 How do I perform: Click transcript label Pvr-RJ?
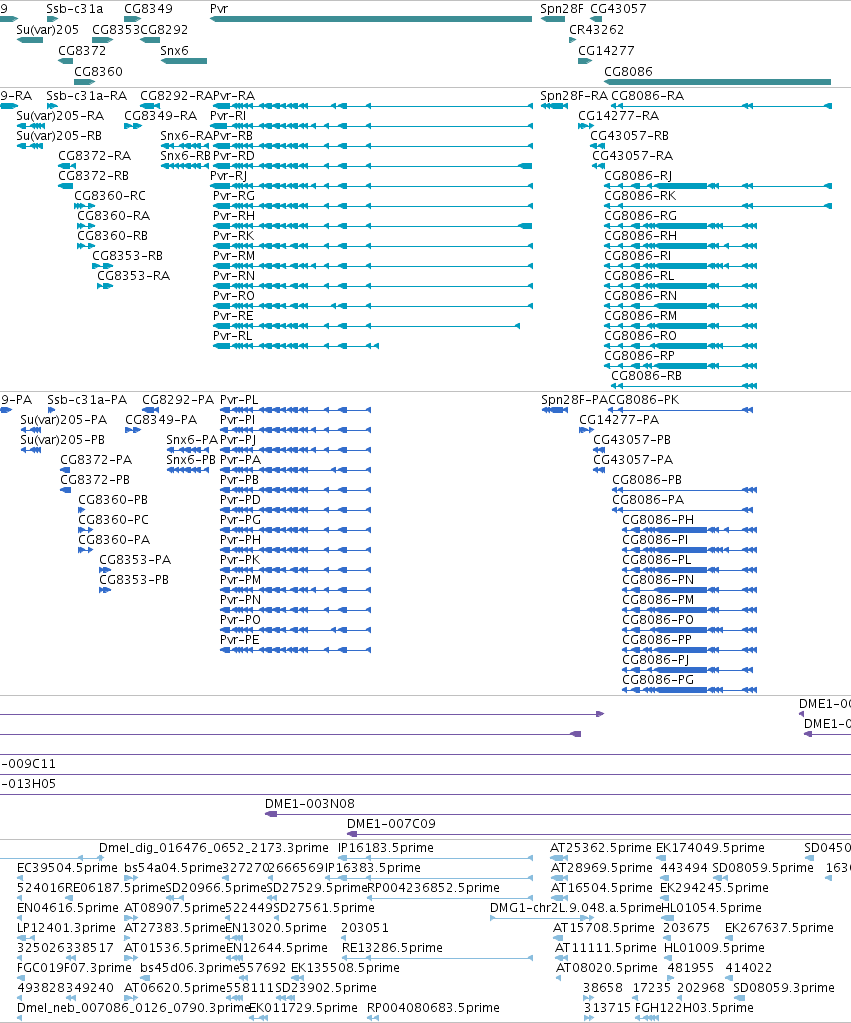[228, 176]
